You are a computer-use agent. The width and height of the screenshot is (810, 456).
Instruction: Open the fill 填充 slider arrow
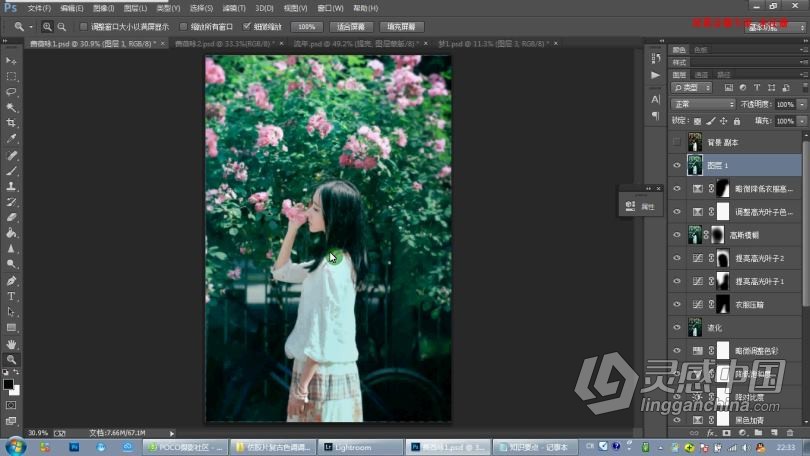tap(802, 121)
